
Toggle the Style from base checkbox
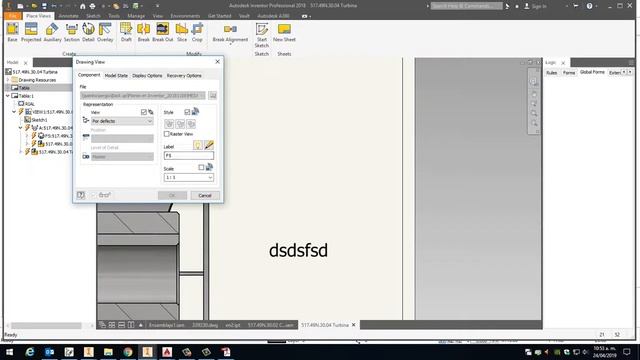coord(187,112)
